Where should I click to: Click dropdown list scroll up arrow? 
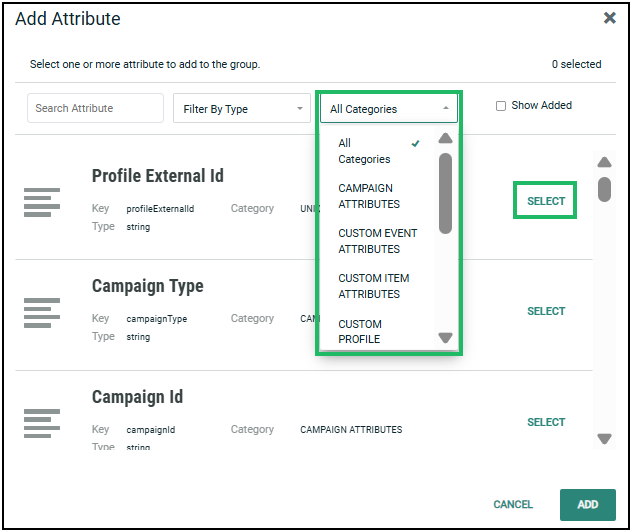click(445, 139)
